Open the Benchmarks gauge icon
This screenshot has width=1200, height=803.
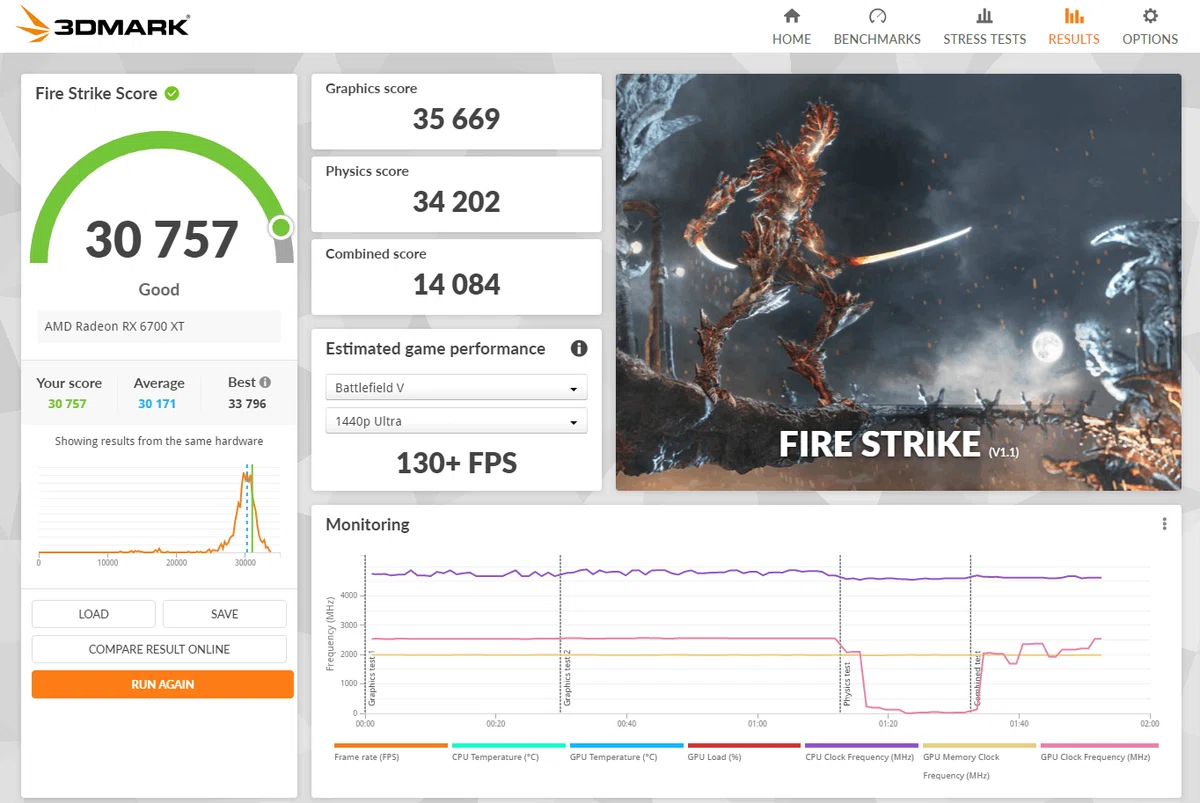click(x=877, y=16)
